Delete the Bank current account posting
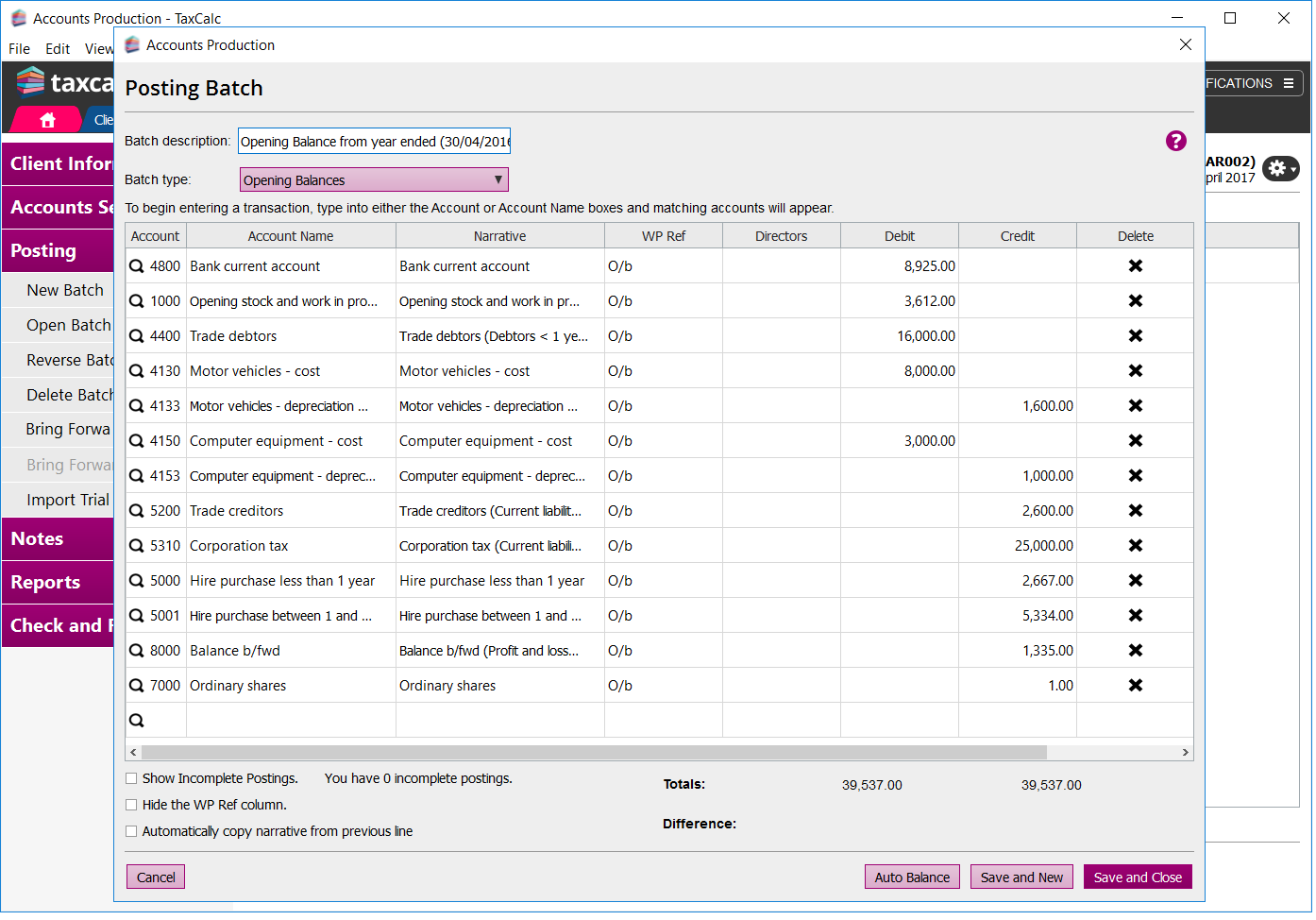This screenshot has height=920, width=1316. pos(1136,266)
